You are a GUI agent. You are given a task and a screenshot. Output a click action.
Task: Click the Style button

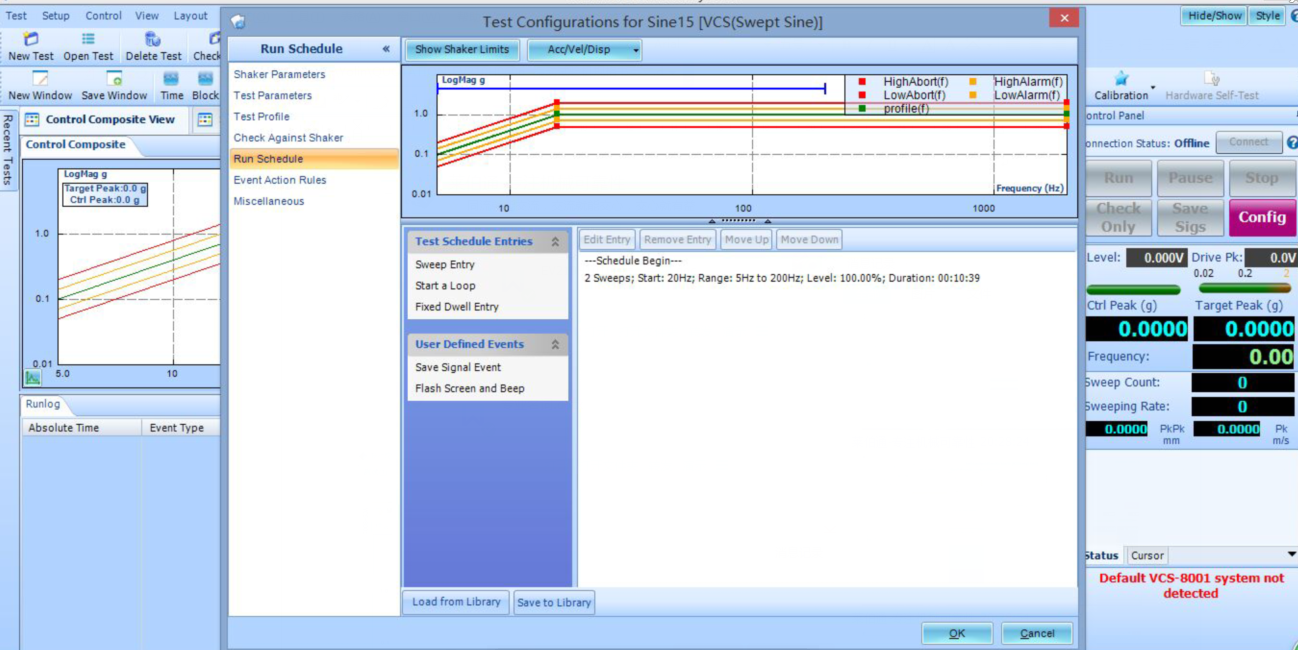tap(1268, 16)
